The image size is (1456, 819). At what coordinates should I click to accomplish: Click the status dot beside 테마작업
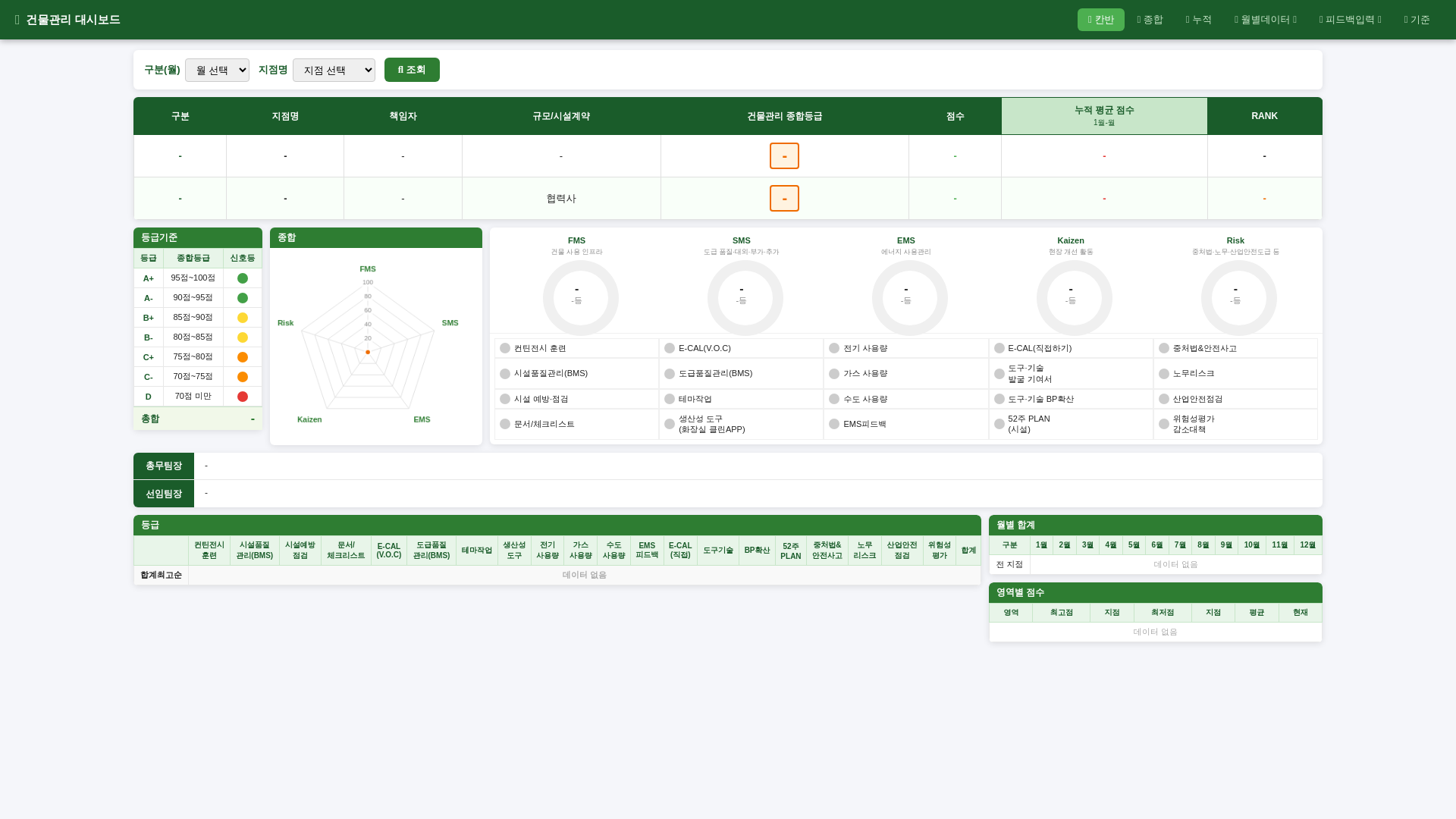tap(670, 399)
